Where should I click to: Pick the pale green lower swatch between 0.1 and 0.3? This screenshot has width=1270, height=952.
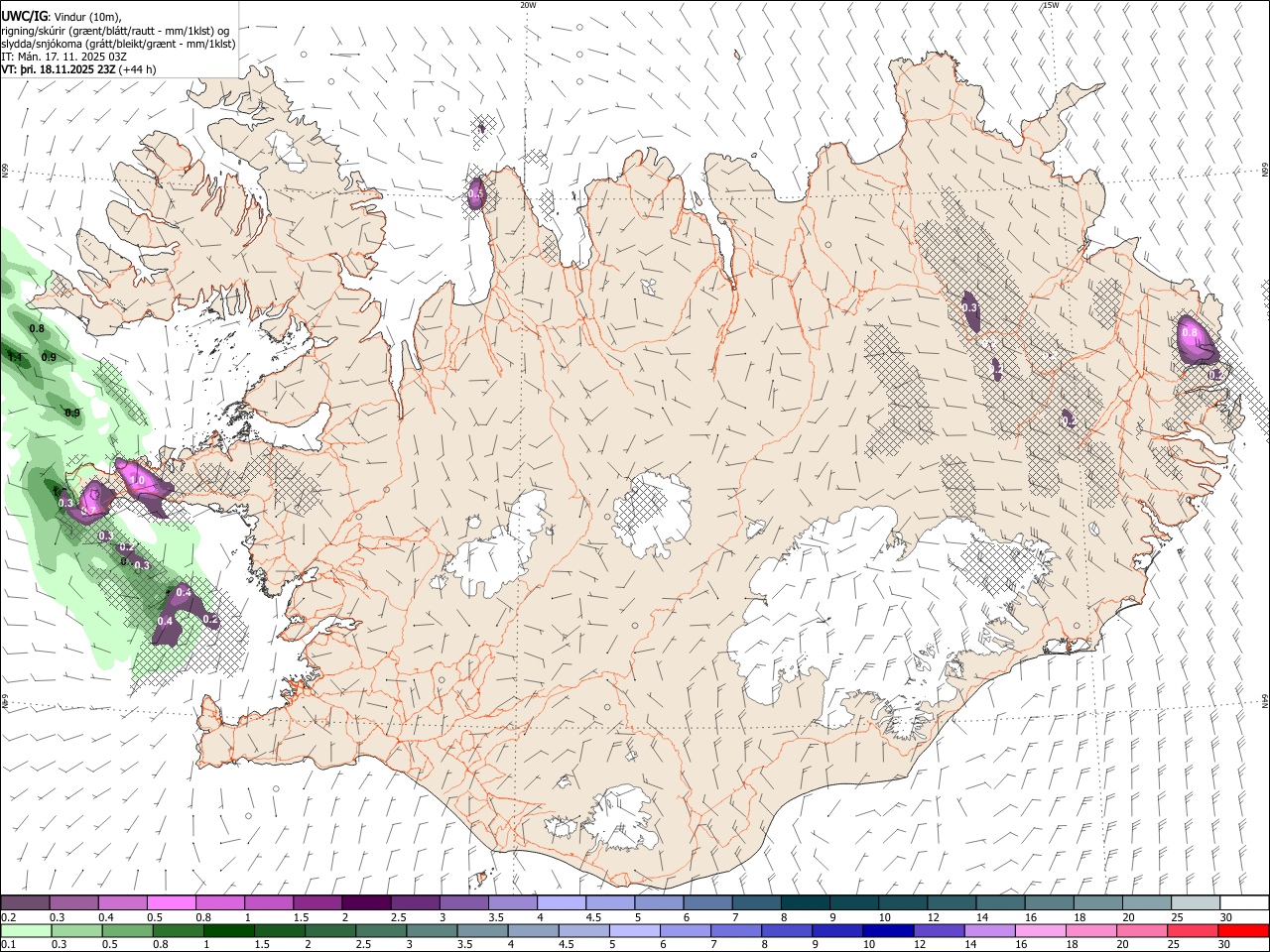click(26, 930)
